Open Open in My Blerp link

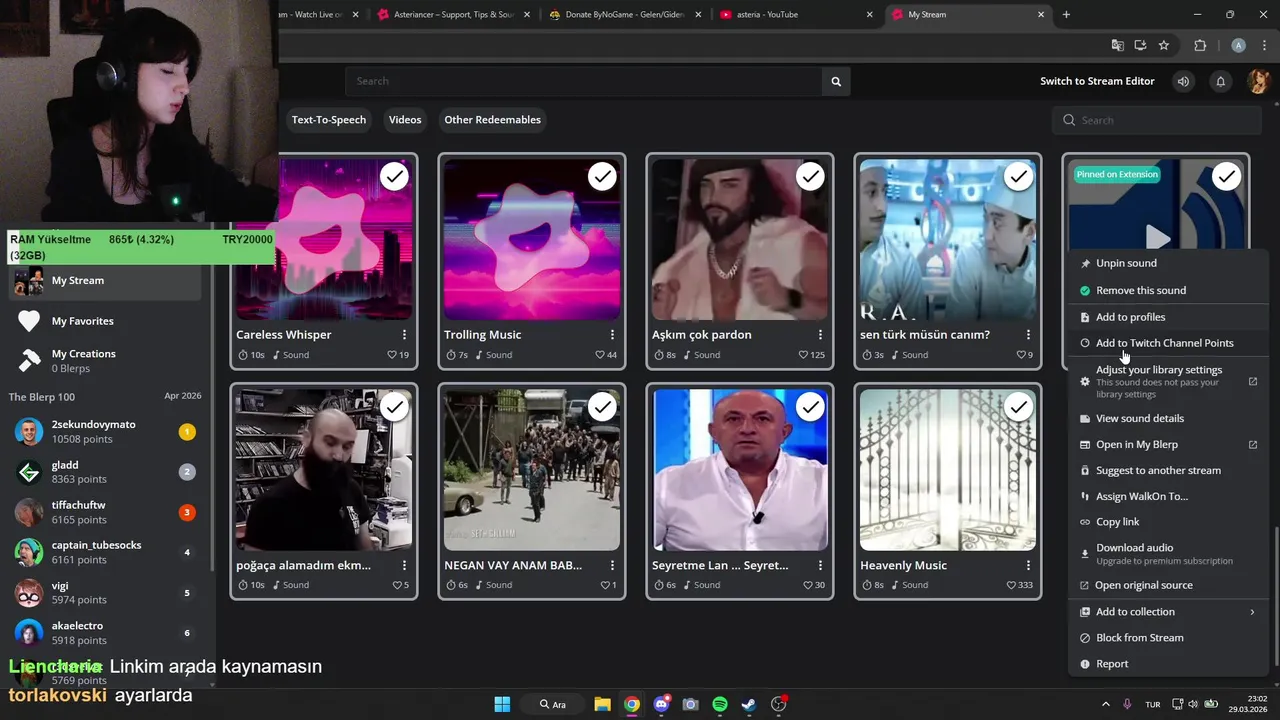1168,444
